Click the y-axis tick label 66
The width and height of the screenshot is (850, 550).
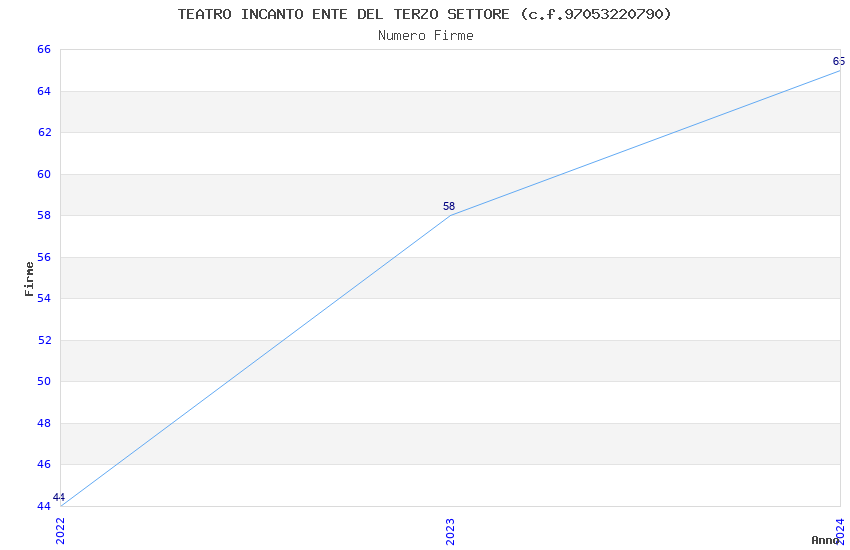pyautogui.click(x=44, y=49)
